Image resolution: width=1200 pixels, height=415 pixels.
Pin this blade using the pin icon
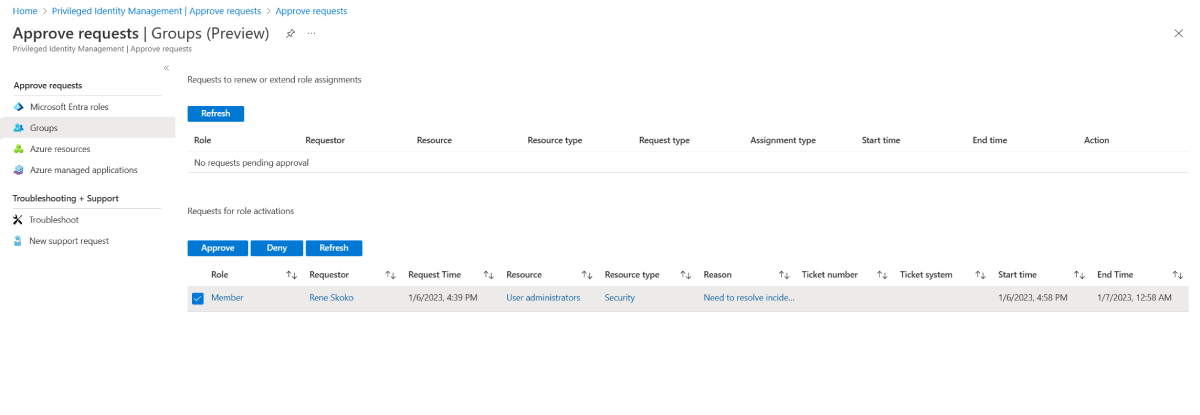(290, 33)
